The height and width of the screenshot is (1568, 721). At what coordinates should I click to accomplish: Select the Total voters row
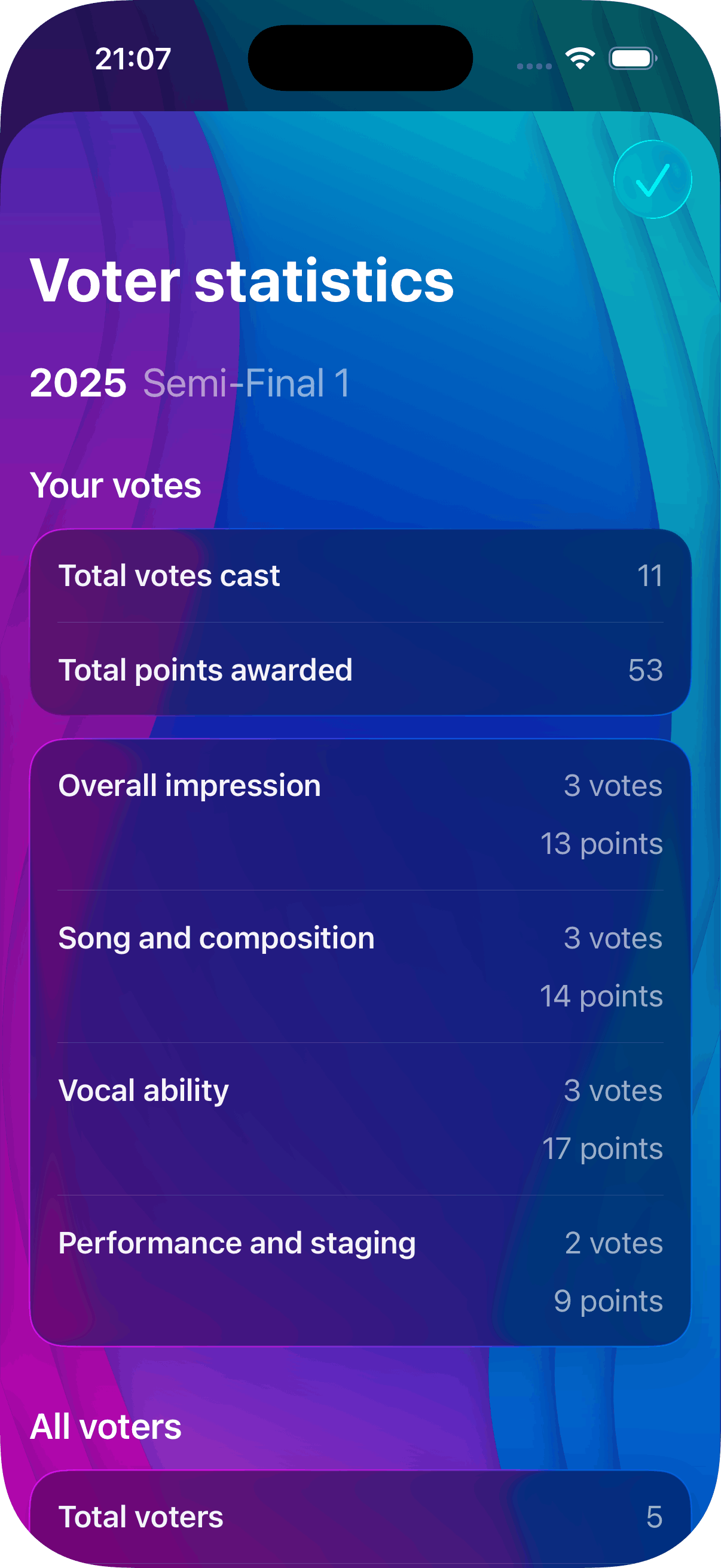point(360,1516)
